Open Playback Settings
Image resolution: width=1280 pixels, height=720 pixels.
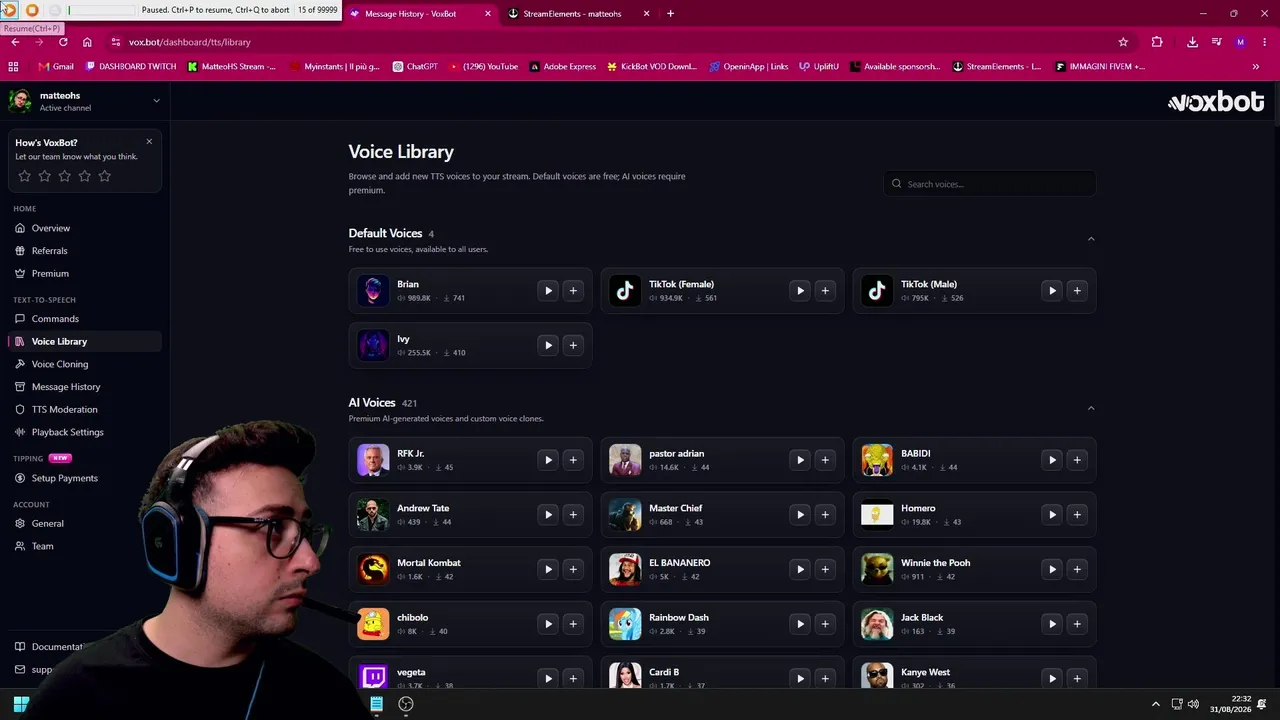(x=85, y=432)
